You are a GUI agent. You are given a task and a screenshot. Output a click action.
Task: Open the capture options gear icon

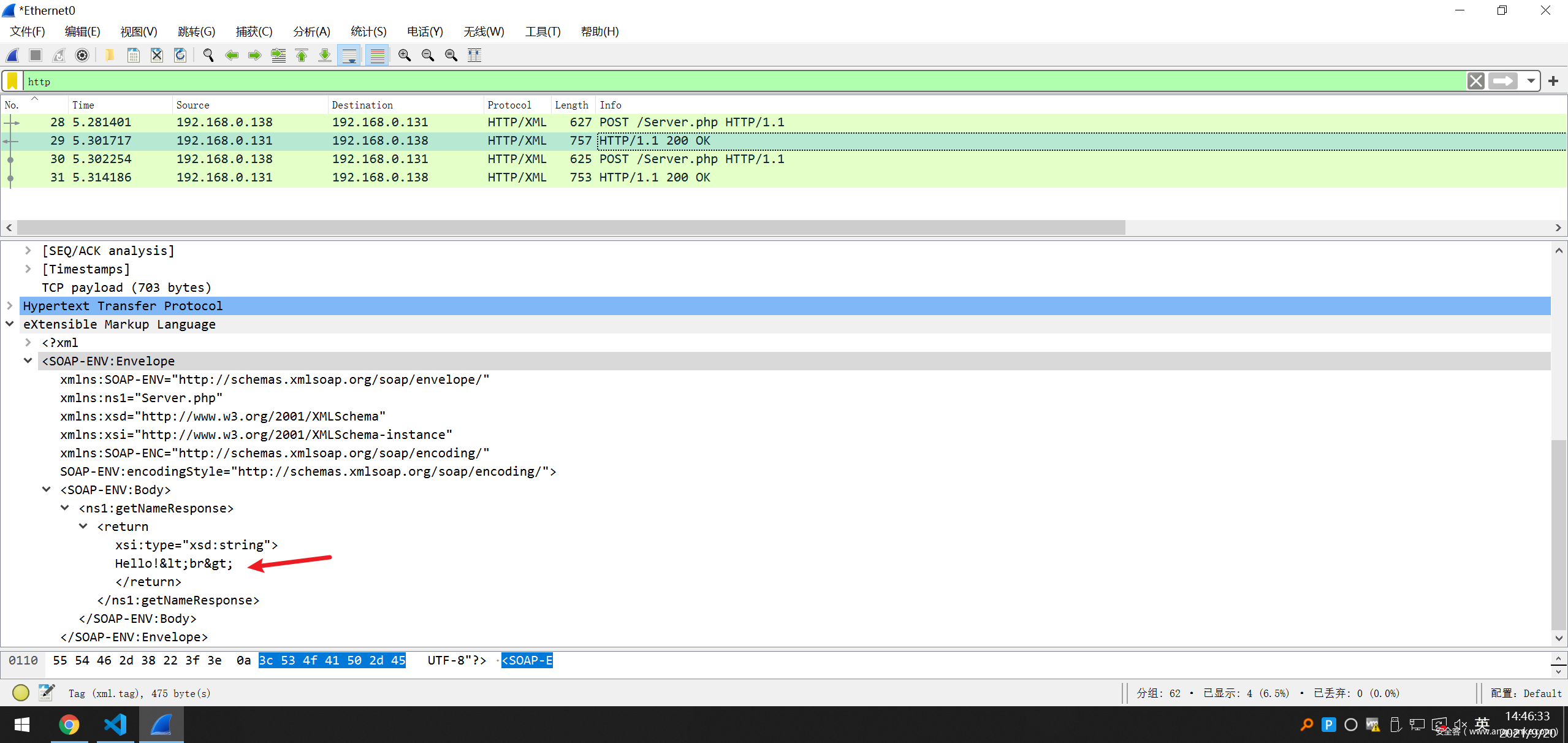(82, 55)
